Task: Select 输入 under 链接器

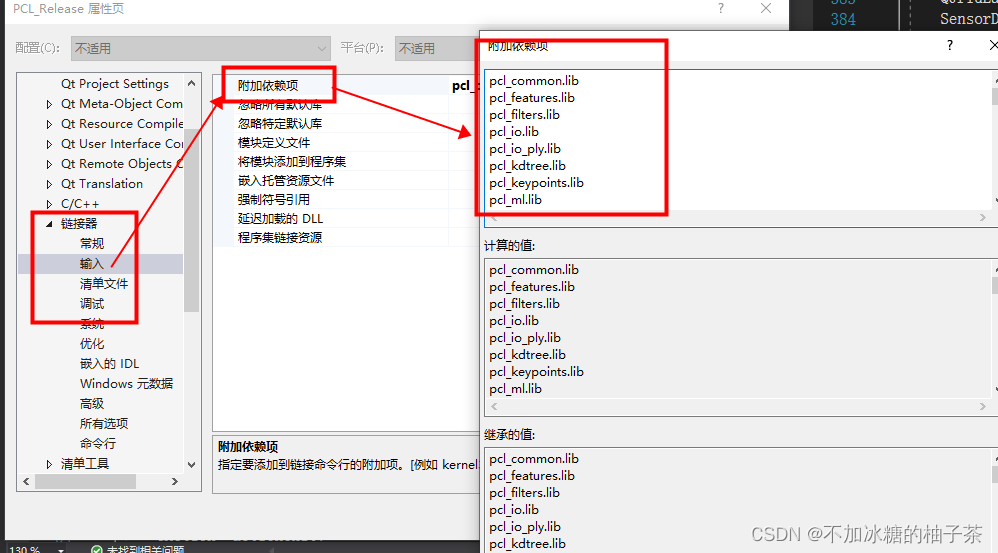Action: pyautogui.click(x=92, y=264)
